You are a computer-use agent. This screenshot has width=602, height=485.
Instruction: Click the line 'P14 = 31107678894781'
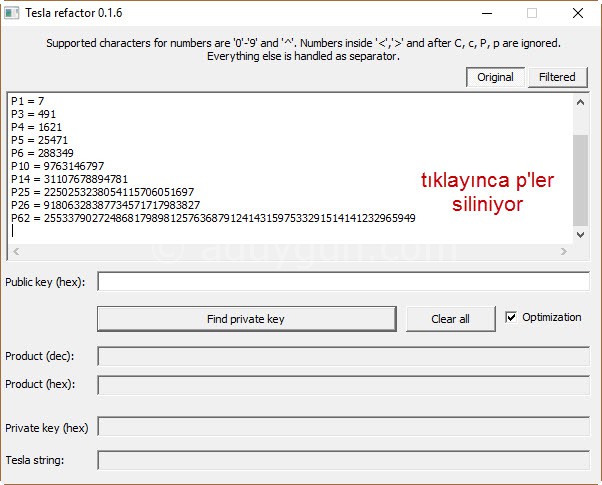(69, 179)
